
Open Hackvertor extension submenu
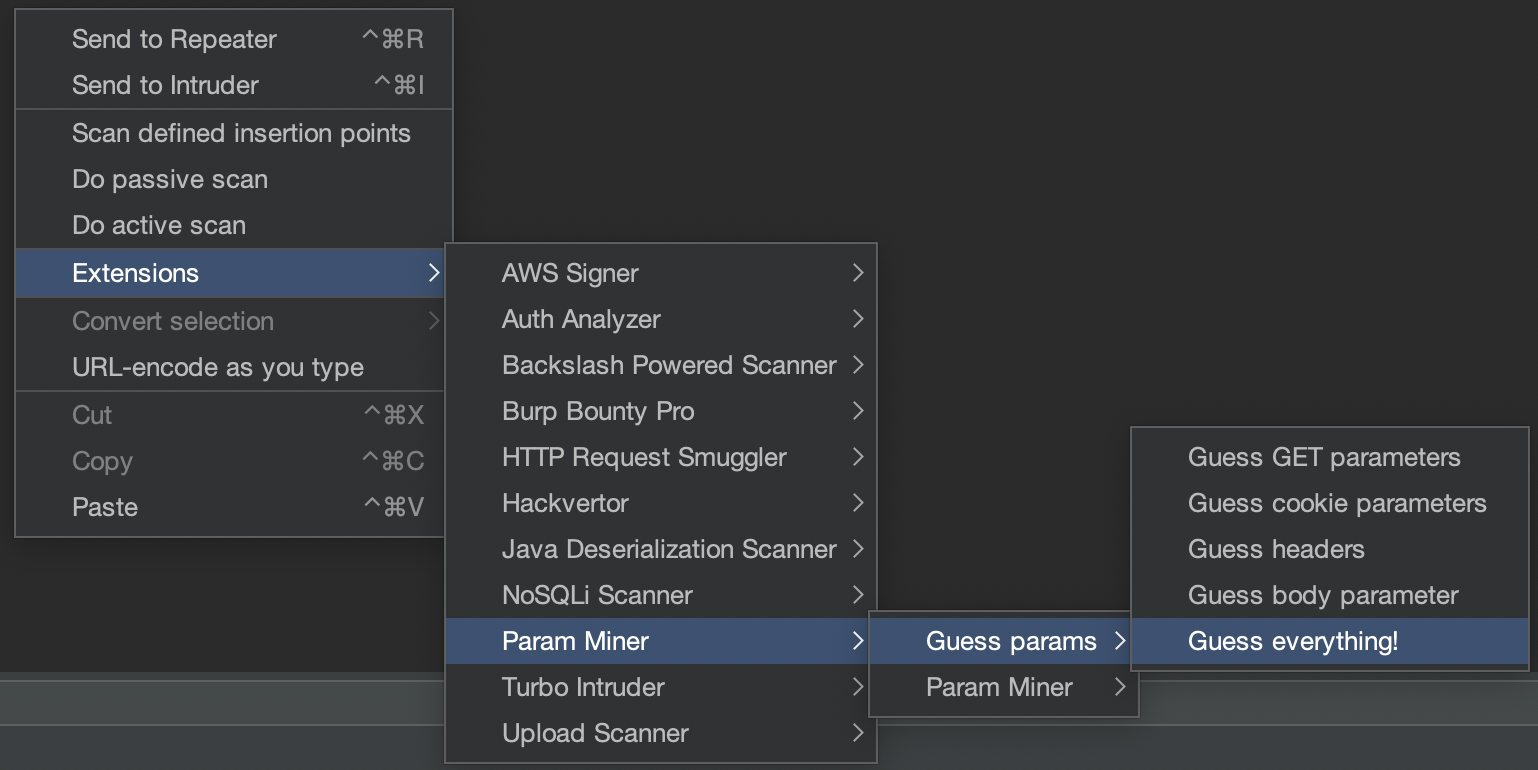click(661, 503)
